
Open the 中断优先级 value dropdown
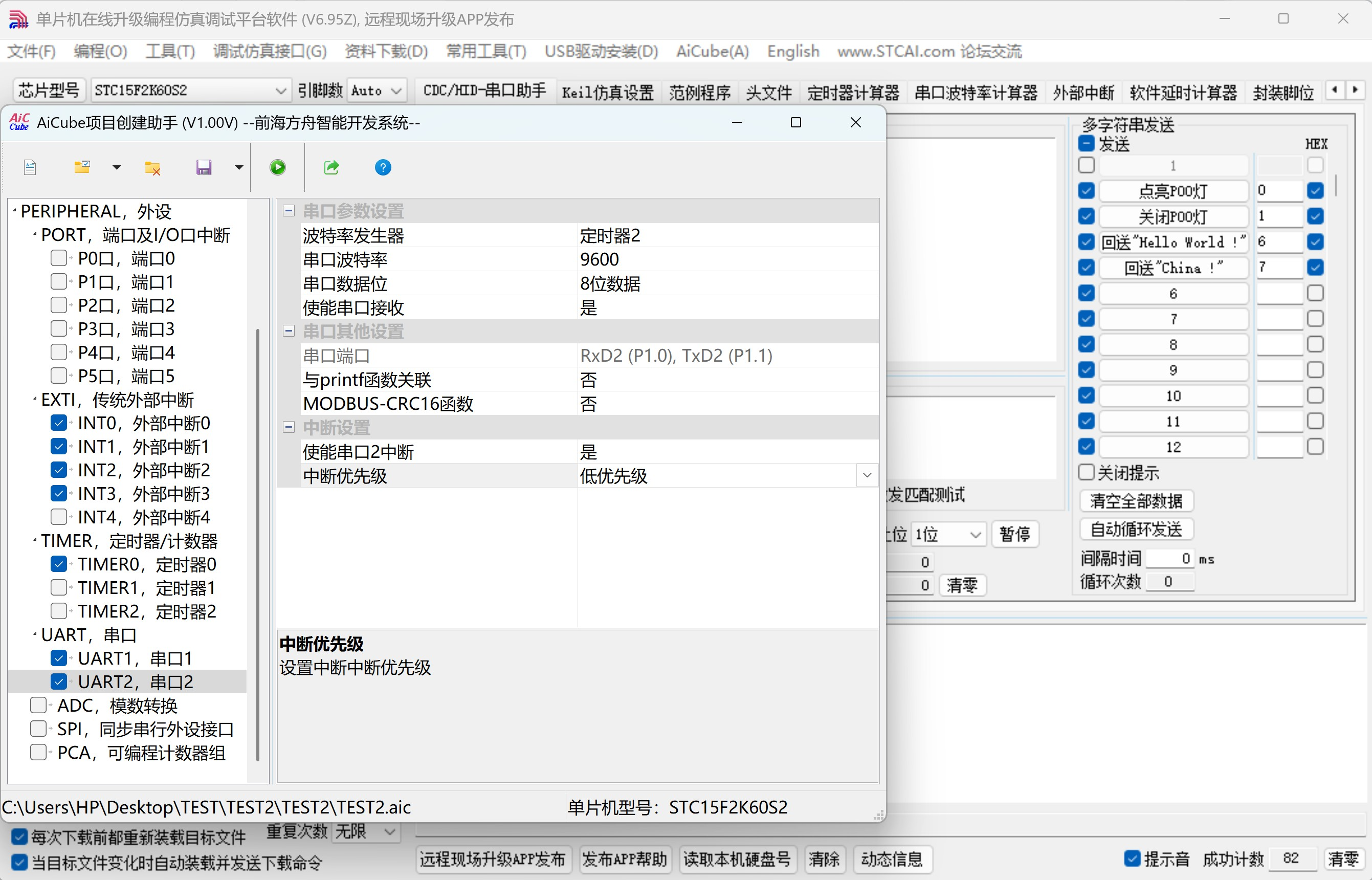[867, 475]
